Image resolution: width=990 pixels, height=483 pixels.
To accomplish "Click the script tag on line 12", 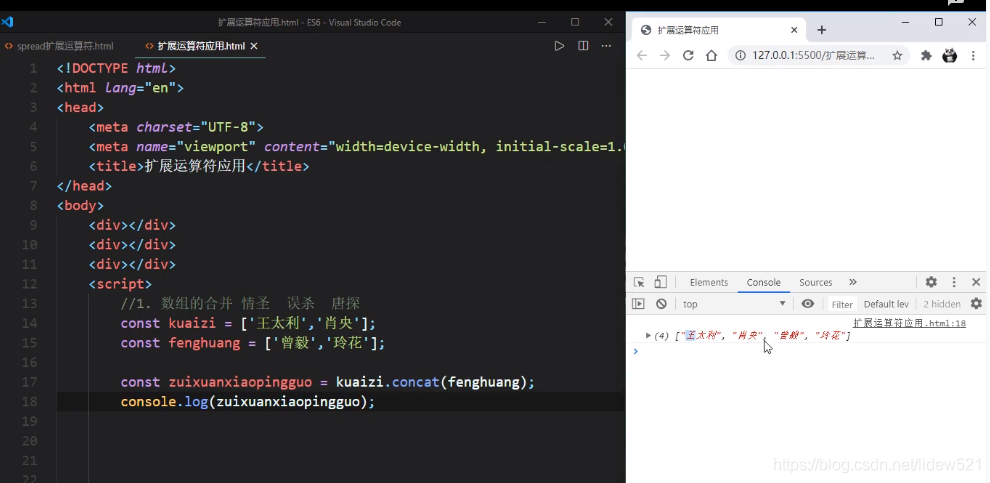I will [120, 284].
